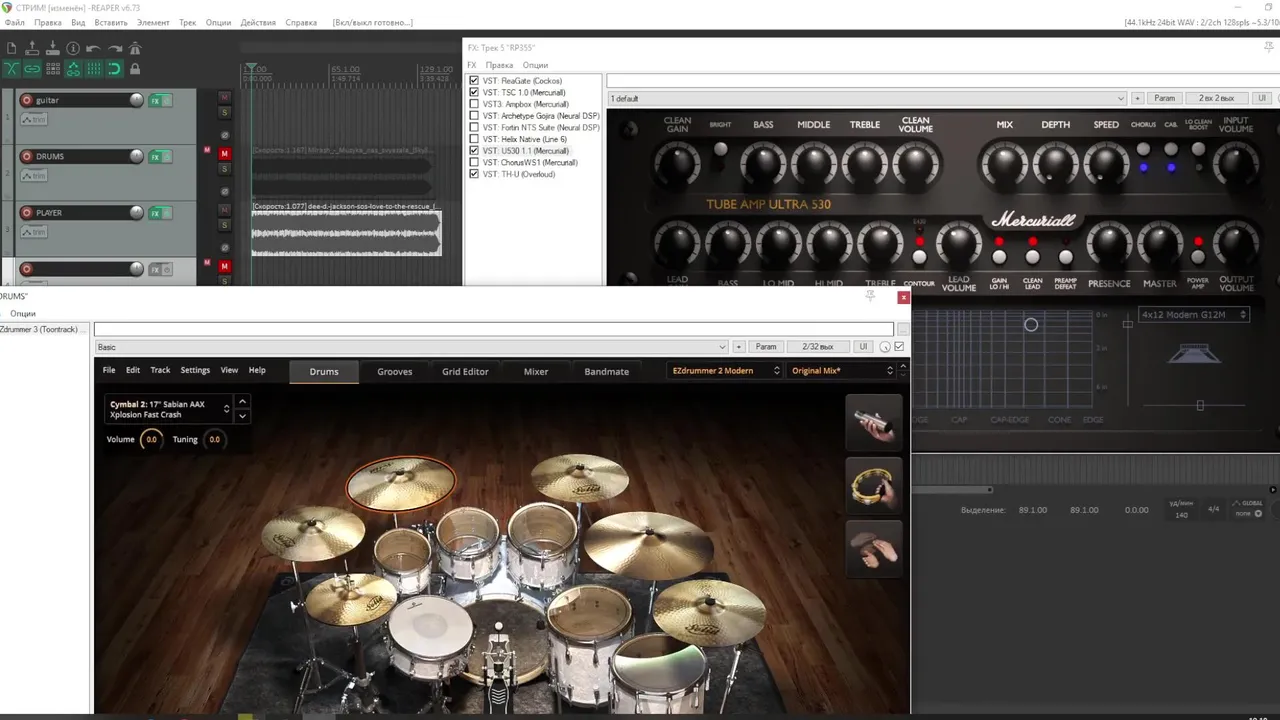
Task: Switch to Mixer tab in EZdrummer
Action: [536, 371]
